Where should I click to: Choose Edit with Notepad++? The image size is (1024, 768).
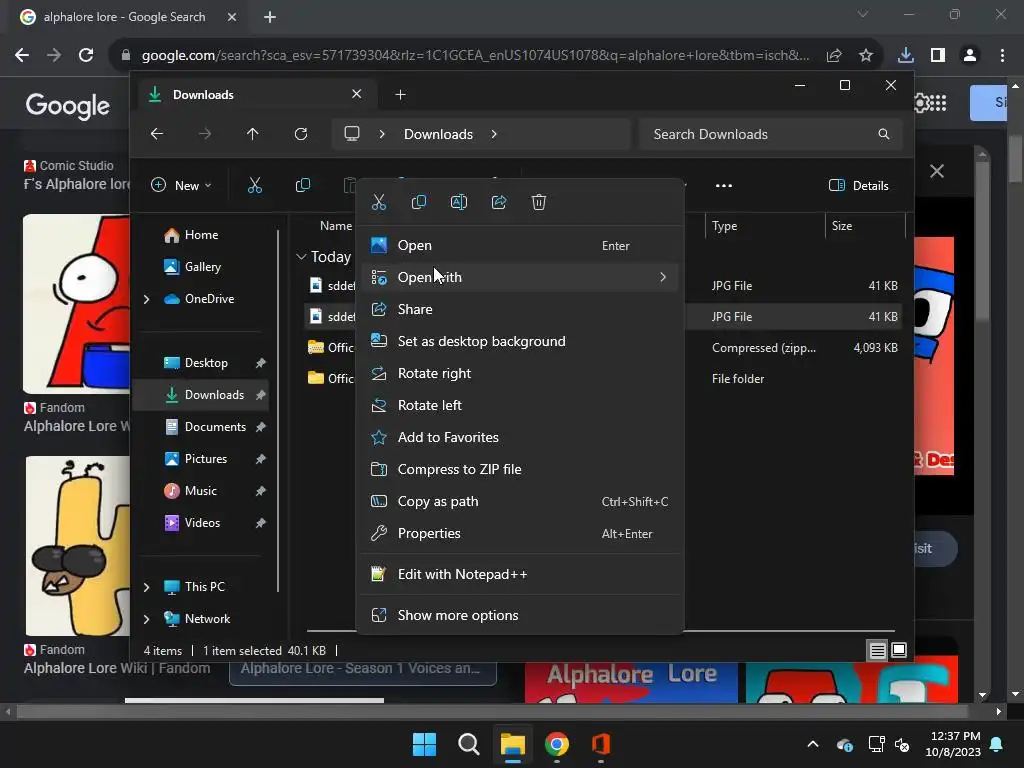[519, 575]
